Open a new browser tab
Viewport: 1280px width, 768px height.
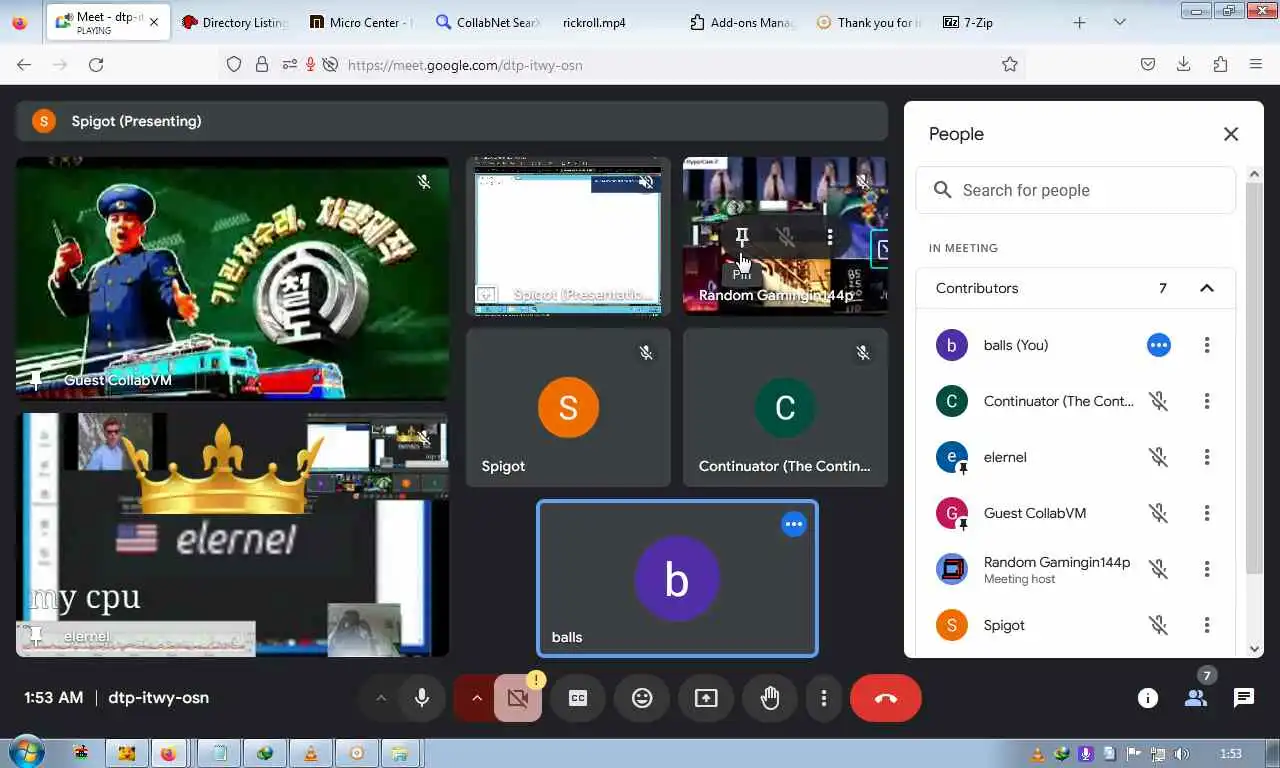click(x=1079, y=22)
